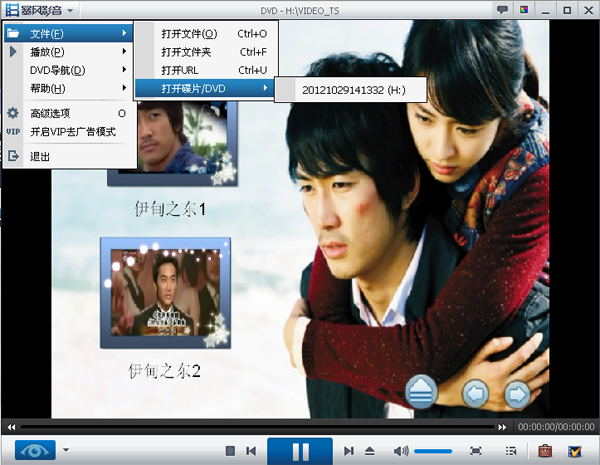
Task: Open the feedback speech bubble icon in title bar
Action: pos(502,10)
